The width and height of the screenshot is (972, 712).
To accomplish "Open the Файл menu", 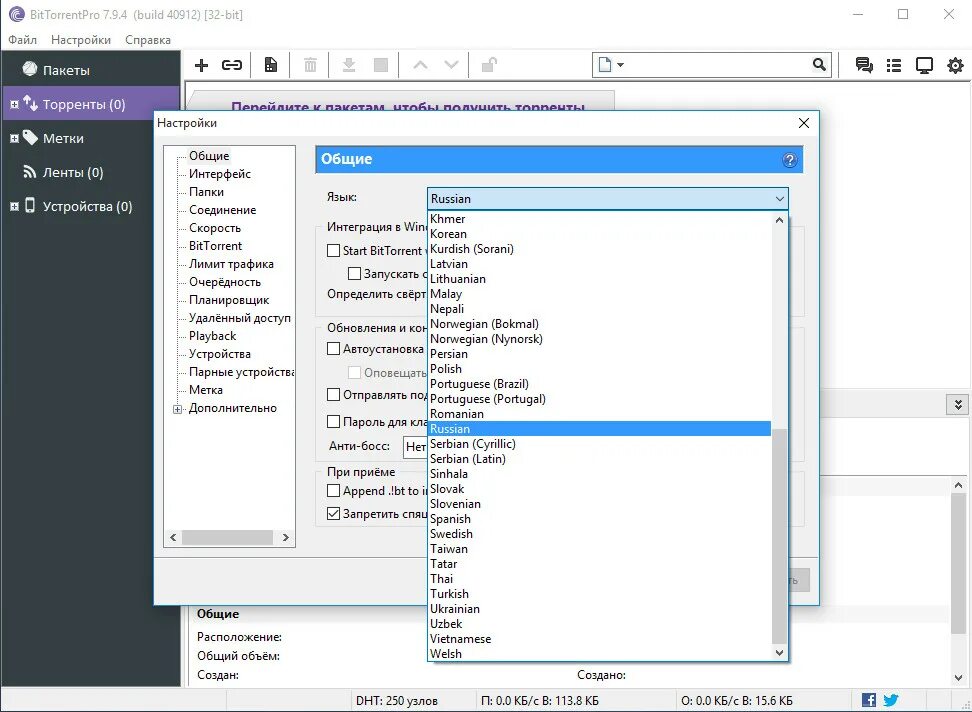I will [22, 40].
